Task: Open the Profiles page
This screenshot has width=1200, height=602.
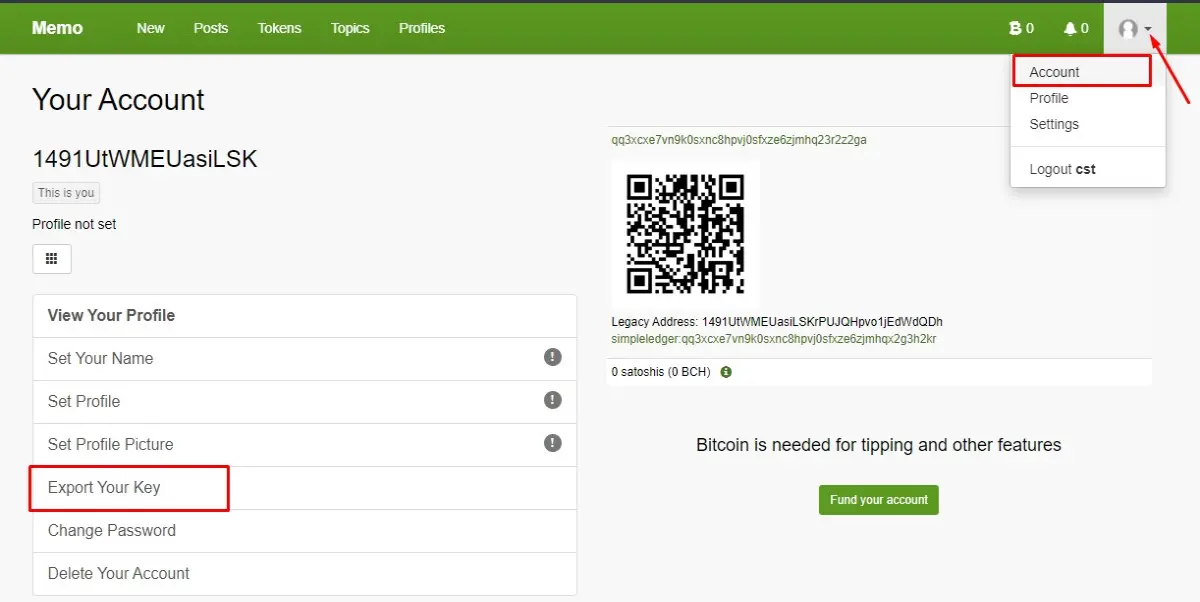Action: coord(422,28)
